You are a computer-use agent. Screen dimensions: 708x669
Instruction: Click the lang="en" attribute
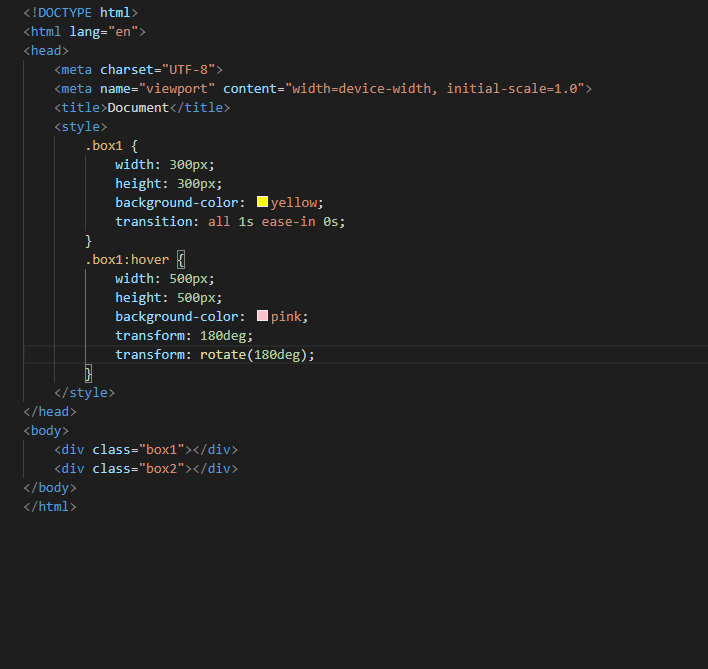[x=104, y=32]
